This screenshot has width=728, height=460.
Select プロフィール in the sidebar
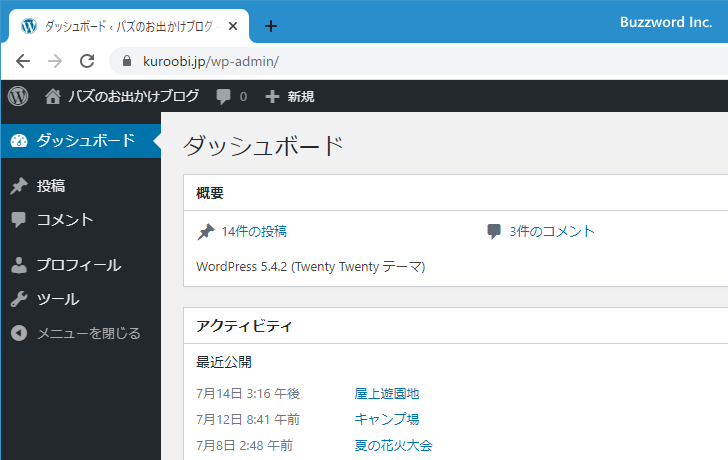[x=78, y=265]
